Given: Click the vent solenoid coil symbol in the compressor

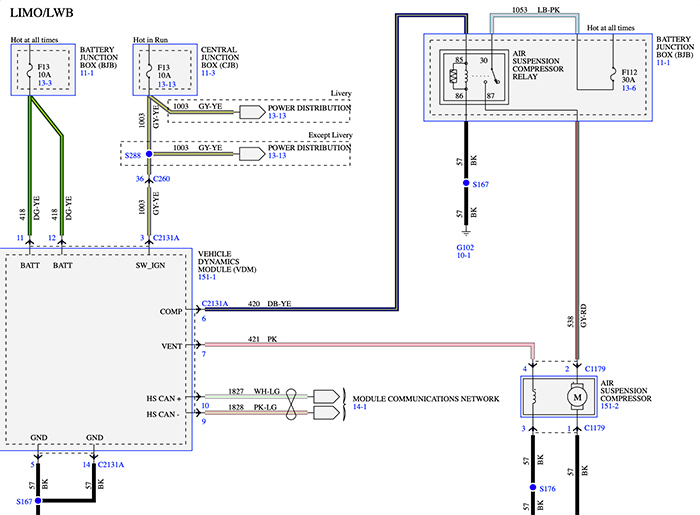Looking at the screenshot, I should [x=533, y=397].
